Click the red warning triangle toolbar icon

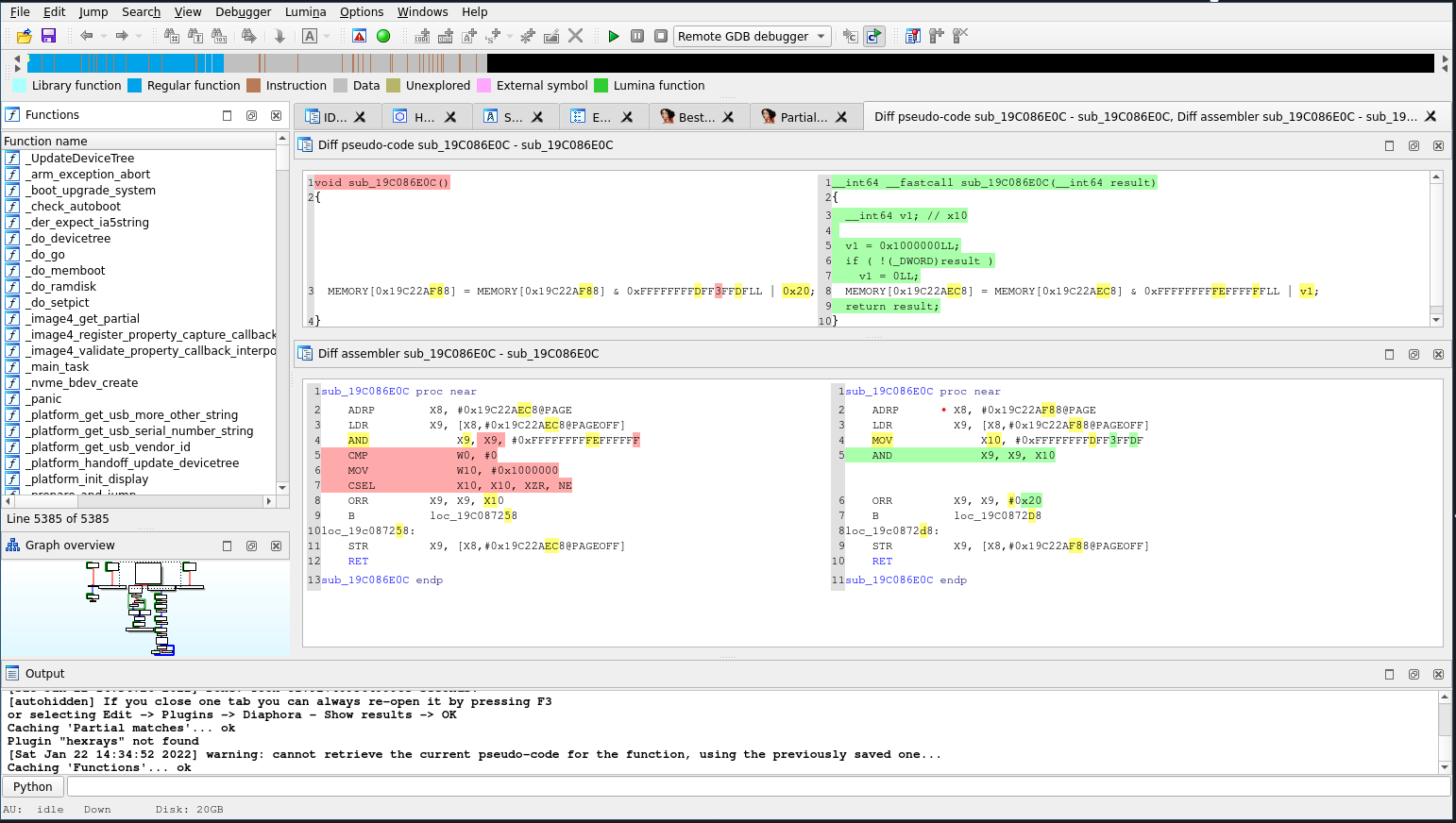point(359,36)
